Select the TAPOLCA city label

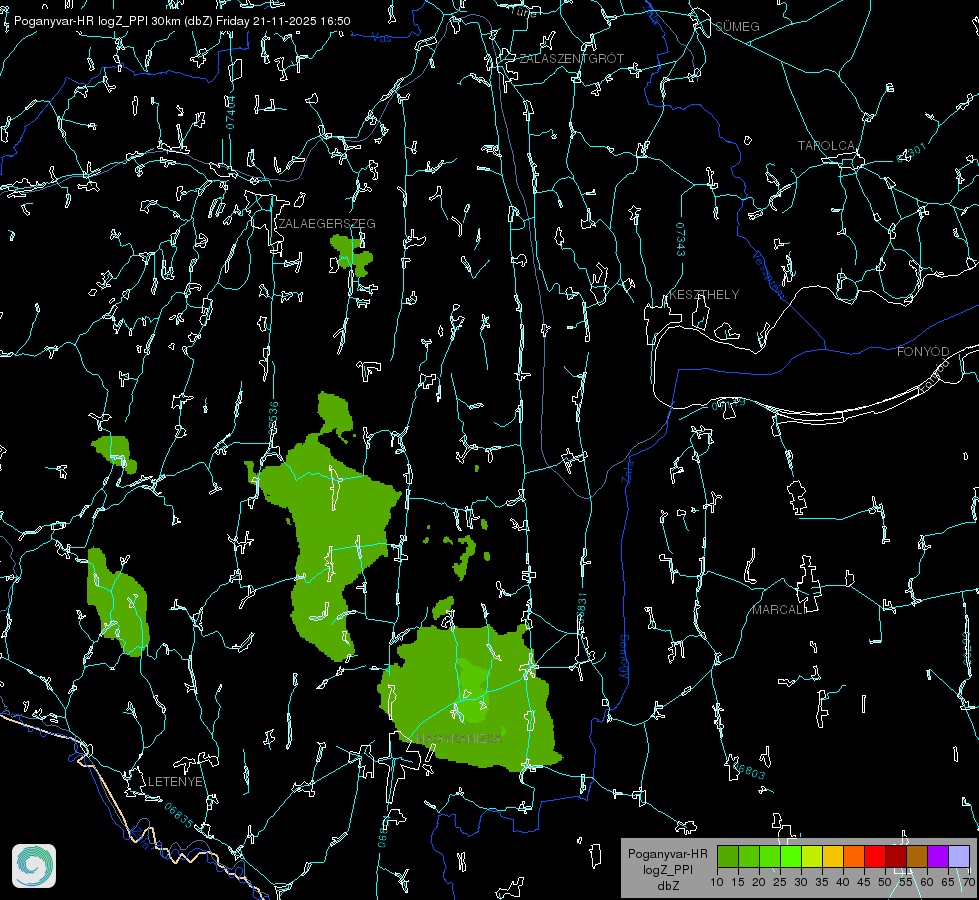click(x=826, y=146)
